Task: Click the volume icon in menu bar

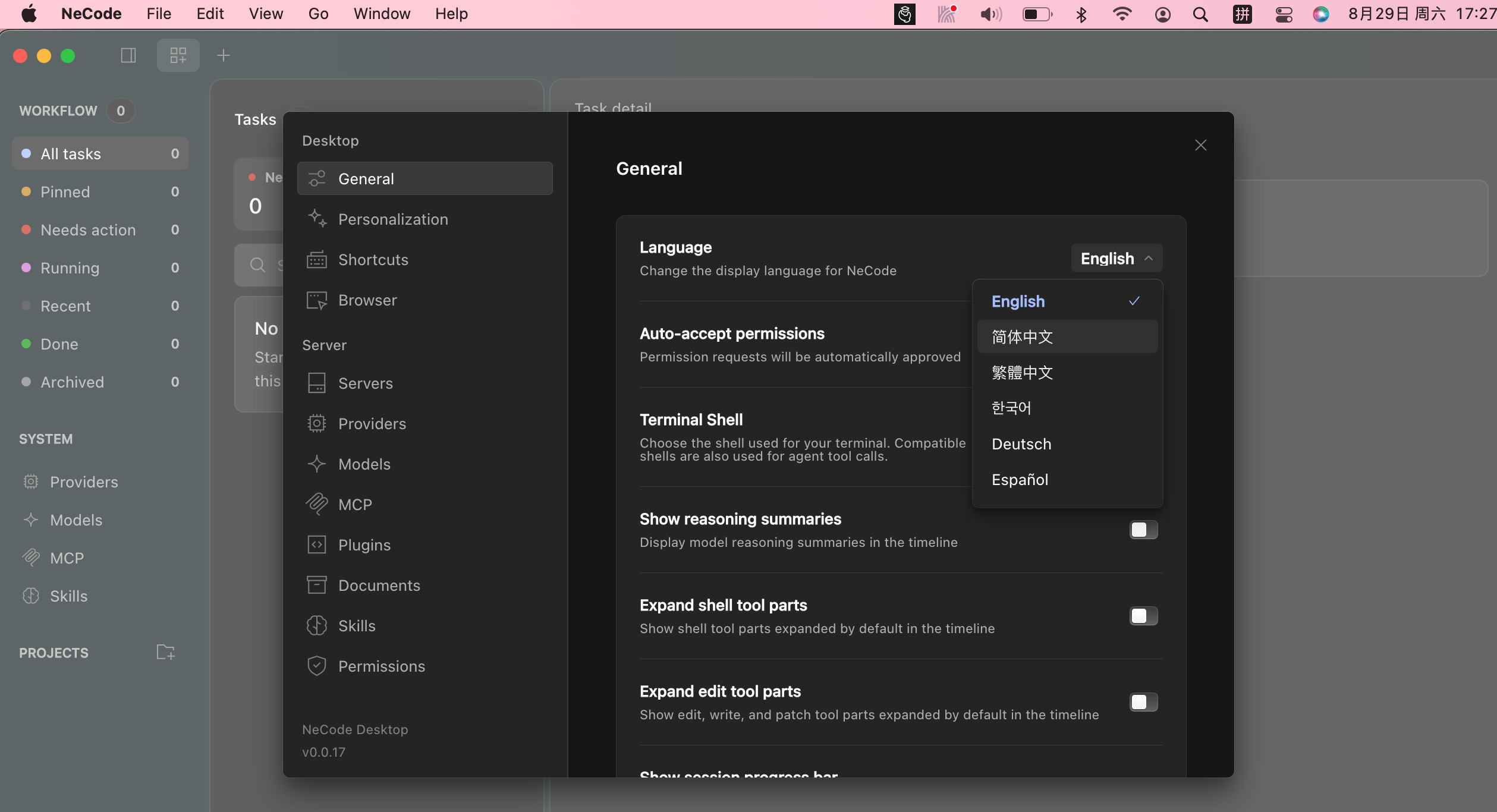Action: click(990, 14)
